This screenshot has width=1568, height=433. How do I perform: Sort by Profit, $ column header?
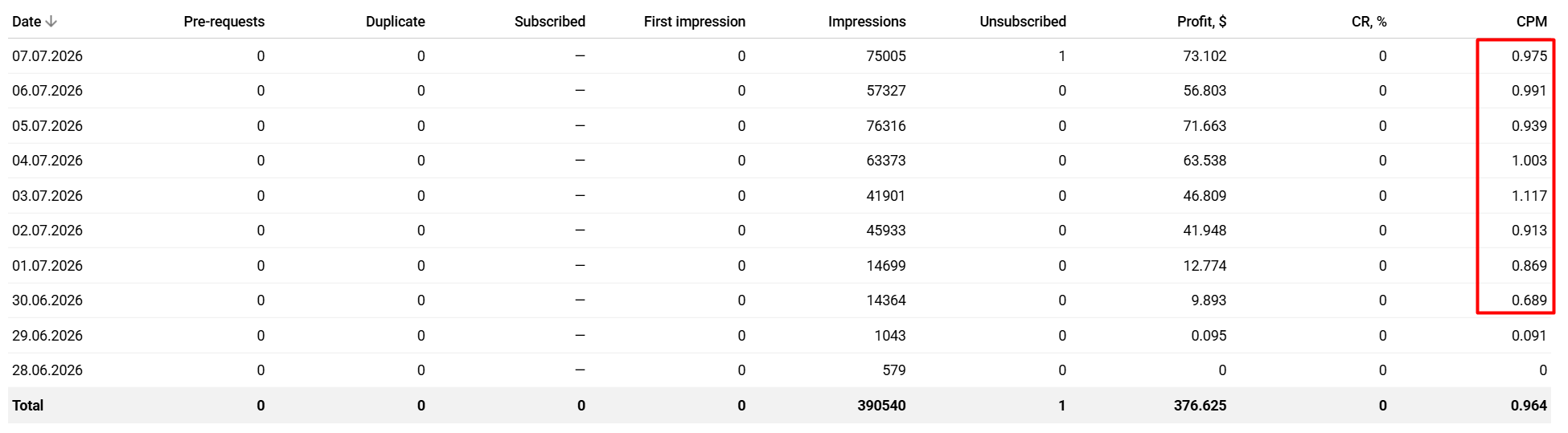pyautogui.click(x=1201, y=22)
